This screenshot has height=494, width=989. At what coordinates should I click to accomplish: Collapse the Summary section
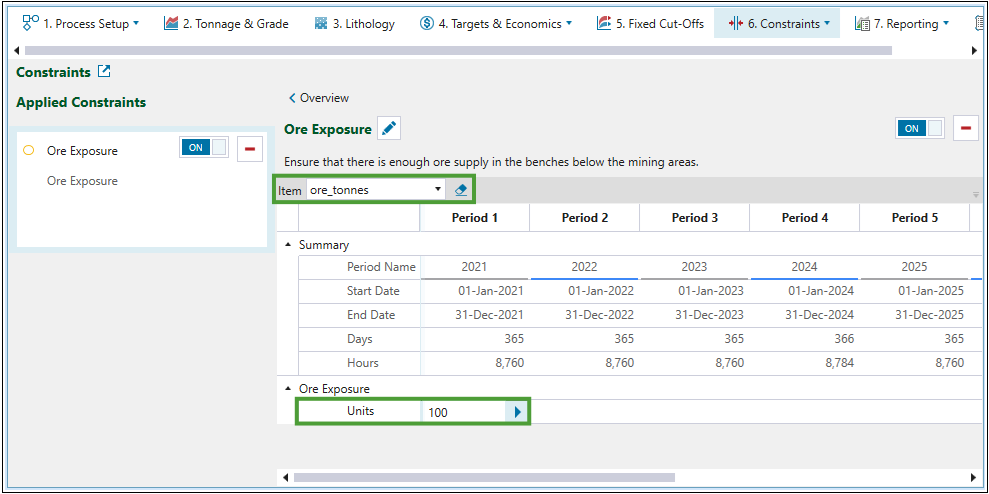[289, 245]
